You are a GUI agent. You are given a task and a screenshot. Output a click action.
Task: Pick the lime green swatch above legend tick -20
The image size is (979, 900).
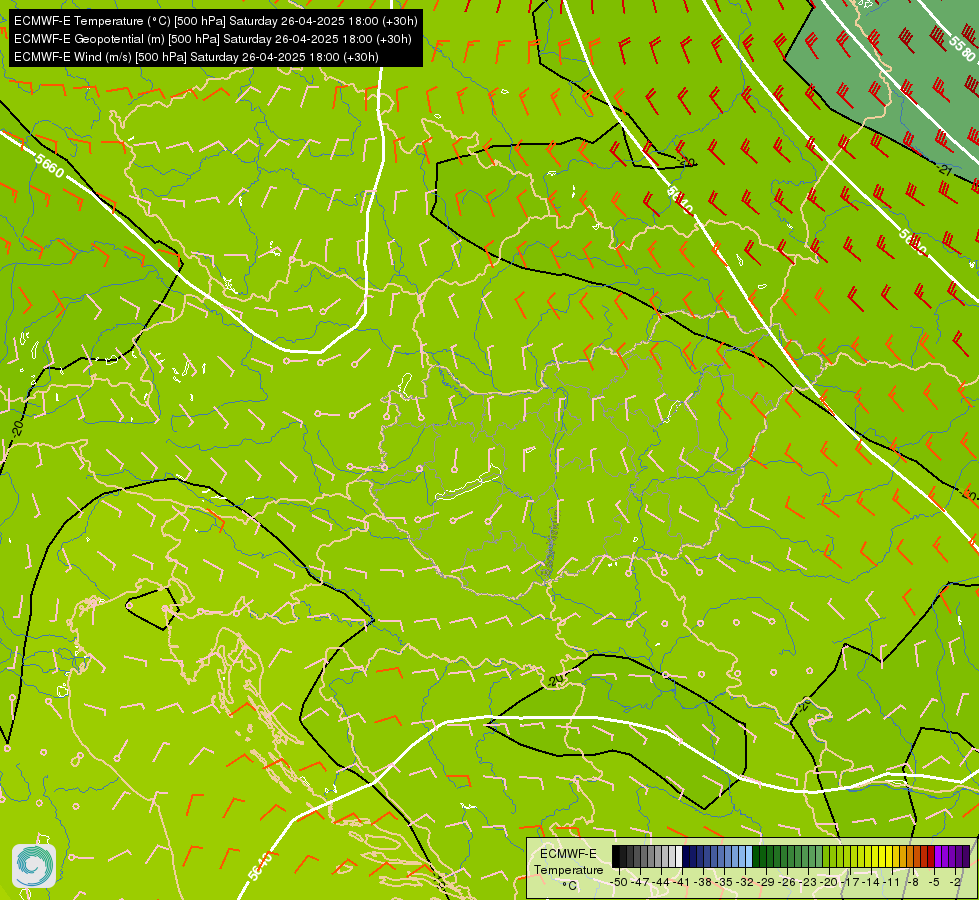click(x=834, y=856)
